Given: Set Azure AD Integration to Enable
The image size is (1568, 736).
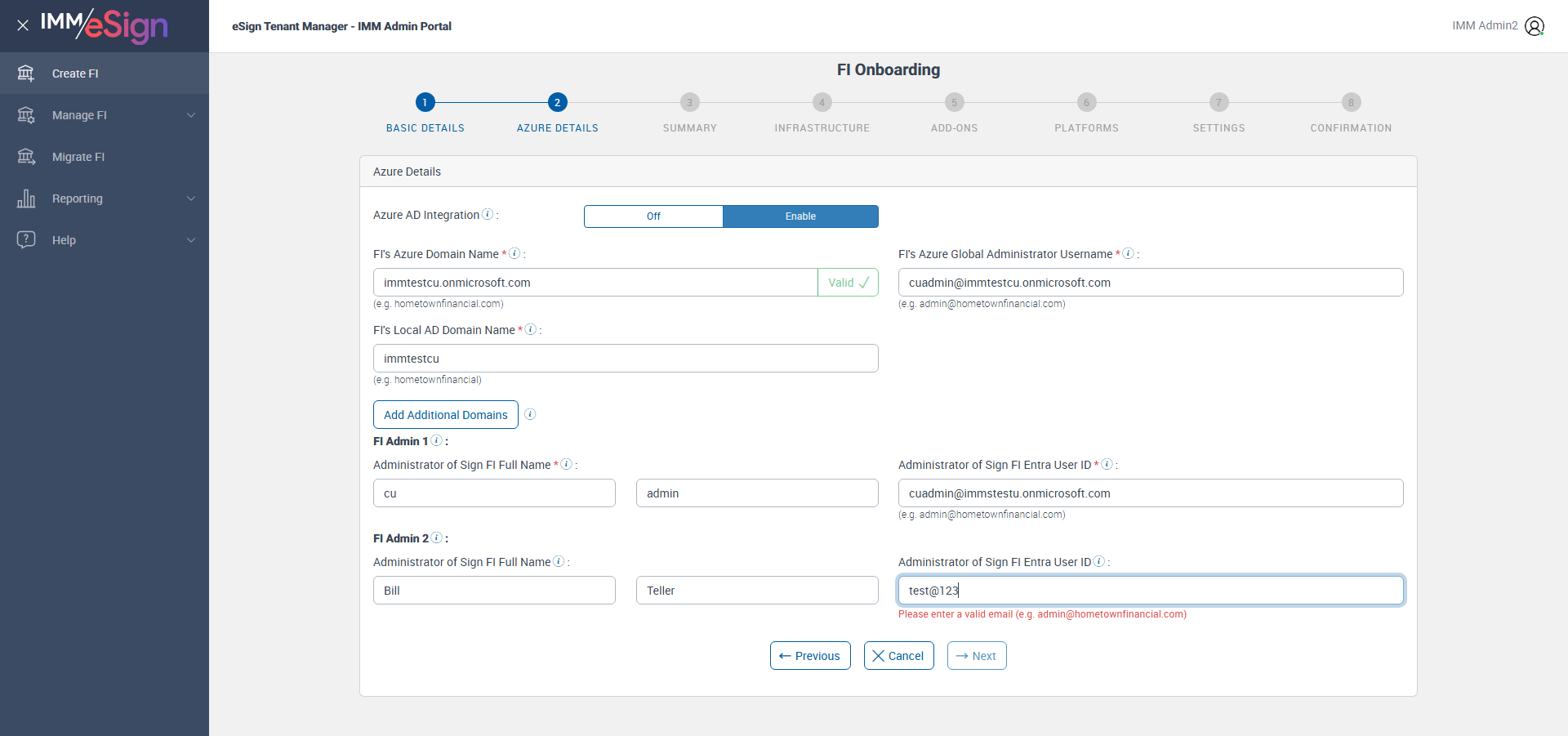Looking at the screenshot, I should coord(800,216).
